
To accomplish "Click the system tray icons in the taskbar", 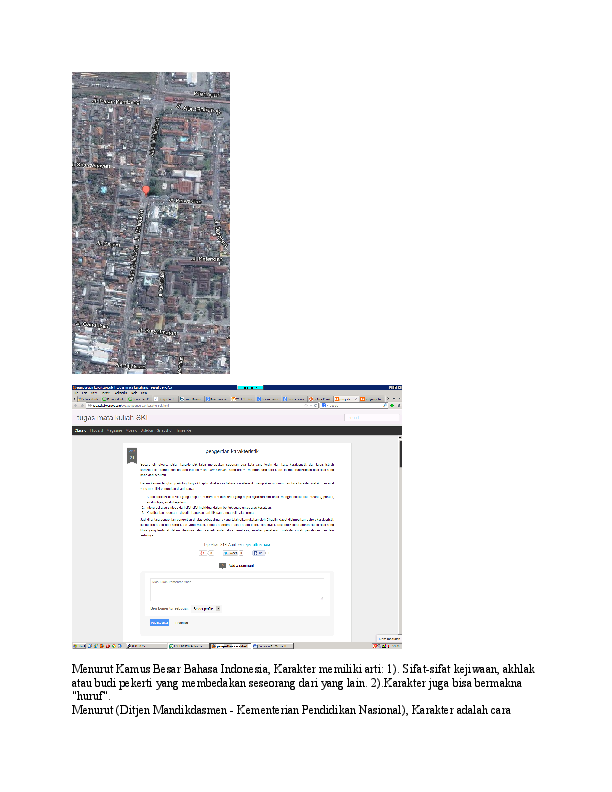I will coord(387,645).
